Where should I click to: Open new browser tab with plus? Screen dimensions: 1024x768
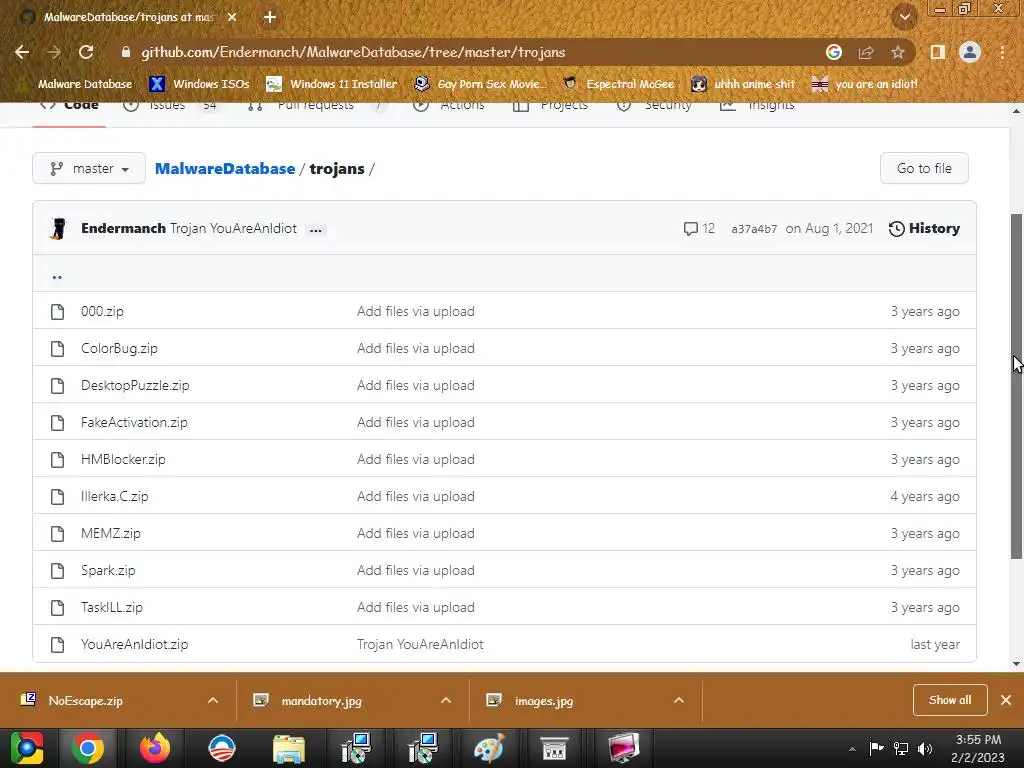pyautogui.click(x=270, y=17)
